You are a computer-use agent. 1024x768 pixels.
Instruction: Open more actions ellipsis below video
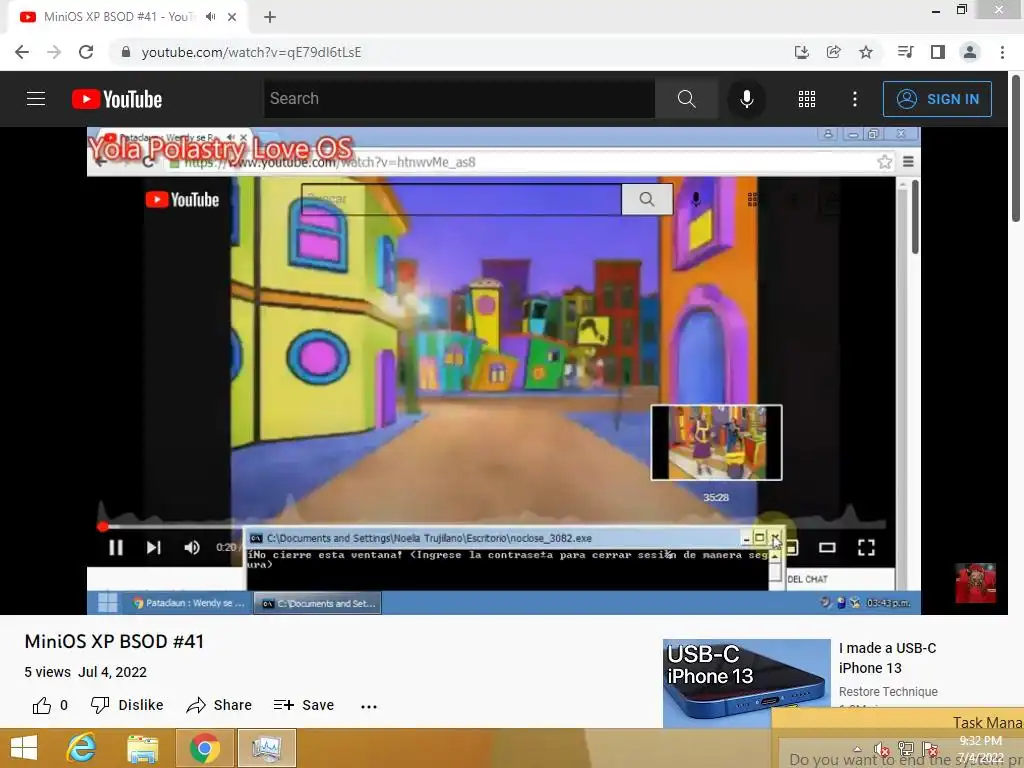pyautogui.click(x=369, y=706)
